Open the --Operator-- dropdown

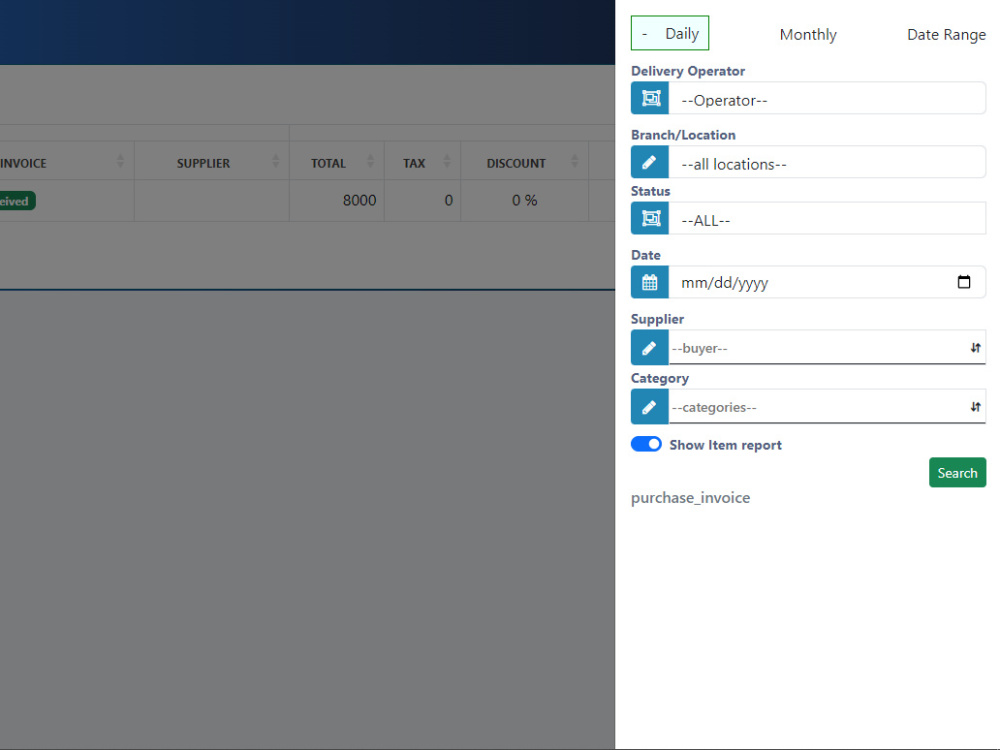pyautogui.click(x=827, y=98)
